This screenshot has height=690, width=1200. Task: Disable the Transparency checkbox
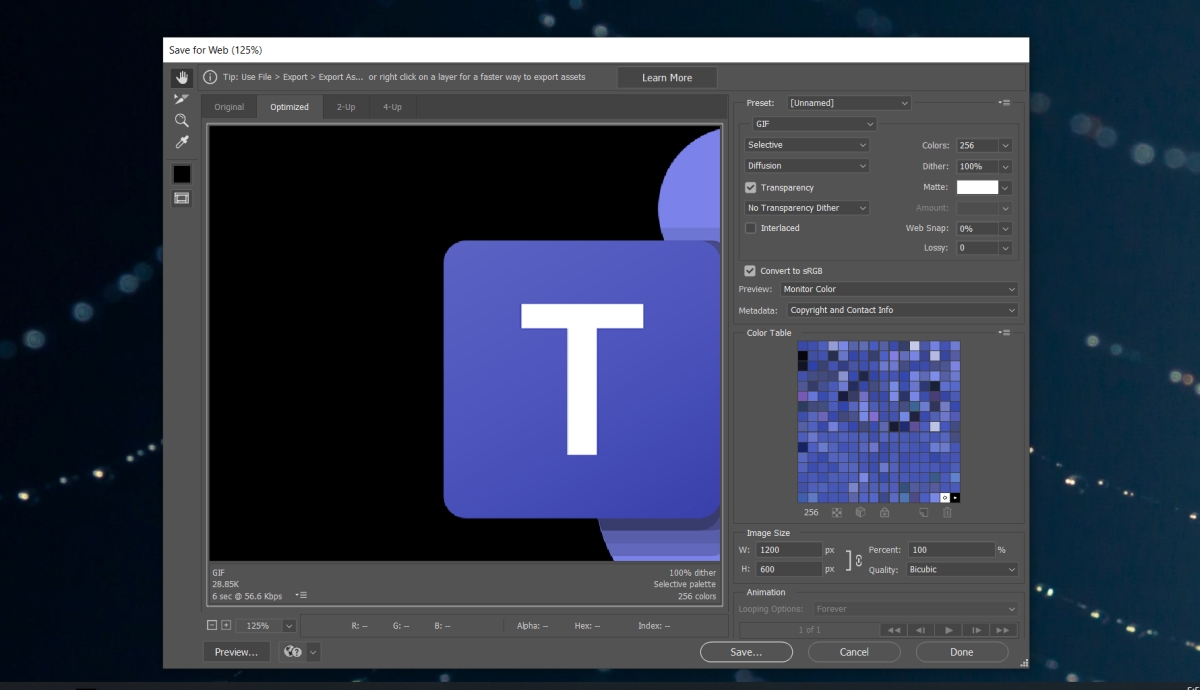tap(750, 187)
